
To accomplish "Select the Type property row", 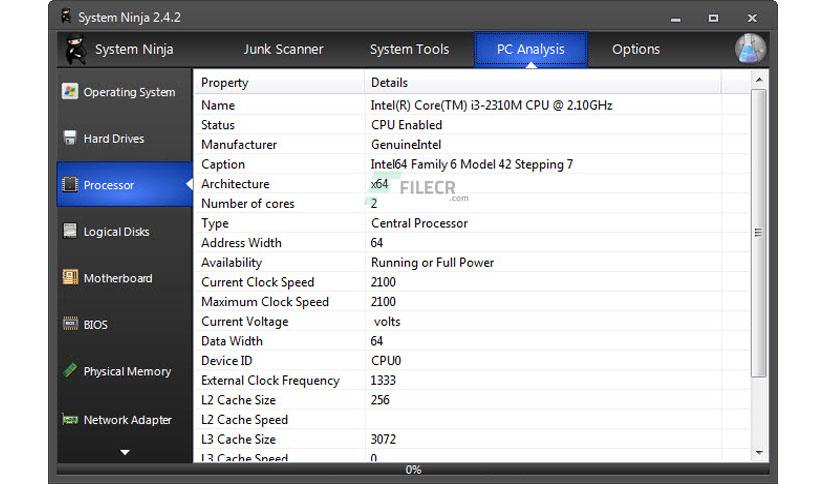I will click(472, 223).
